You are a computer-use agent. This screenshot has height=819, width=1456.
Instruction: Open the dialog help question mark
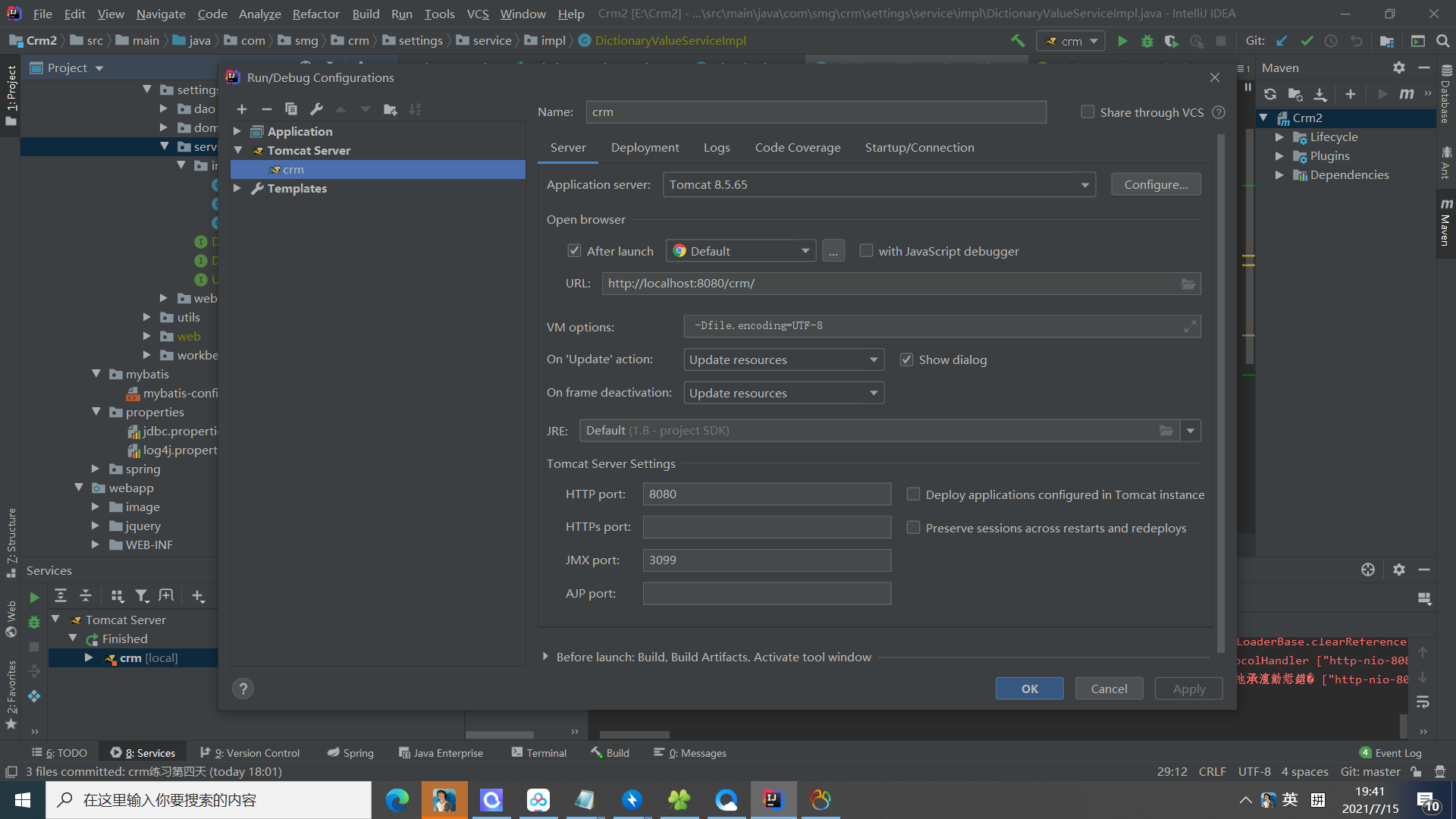[243, 689]
